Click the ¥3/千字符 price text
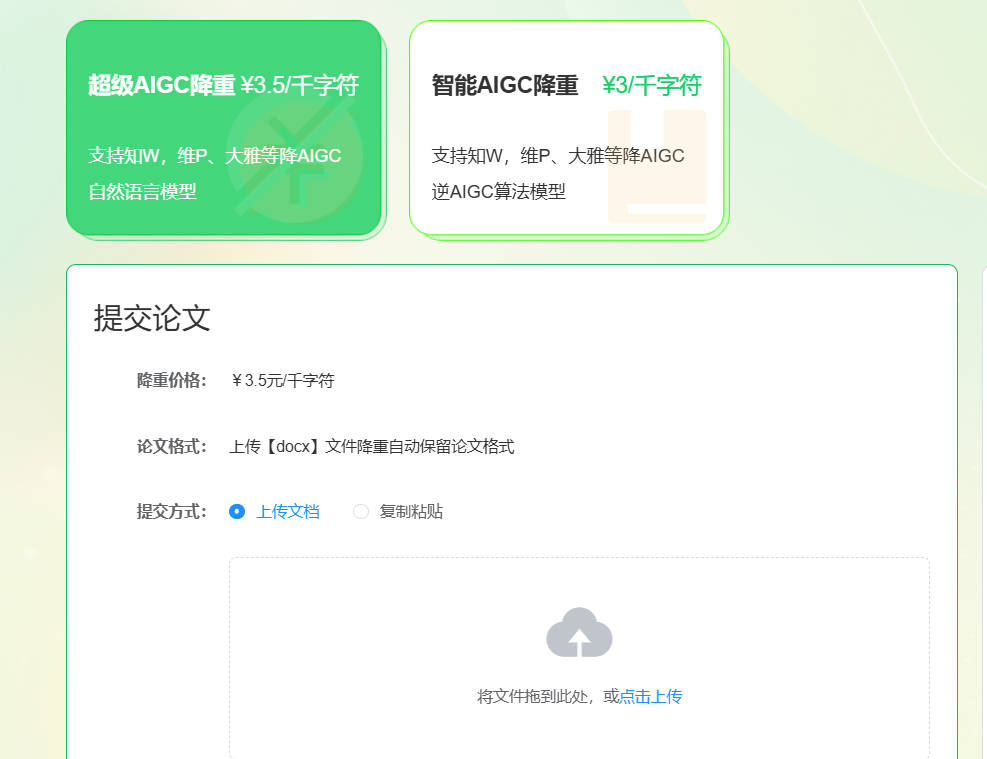This screenshot has height=759, width=987. 651,85
